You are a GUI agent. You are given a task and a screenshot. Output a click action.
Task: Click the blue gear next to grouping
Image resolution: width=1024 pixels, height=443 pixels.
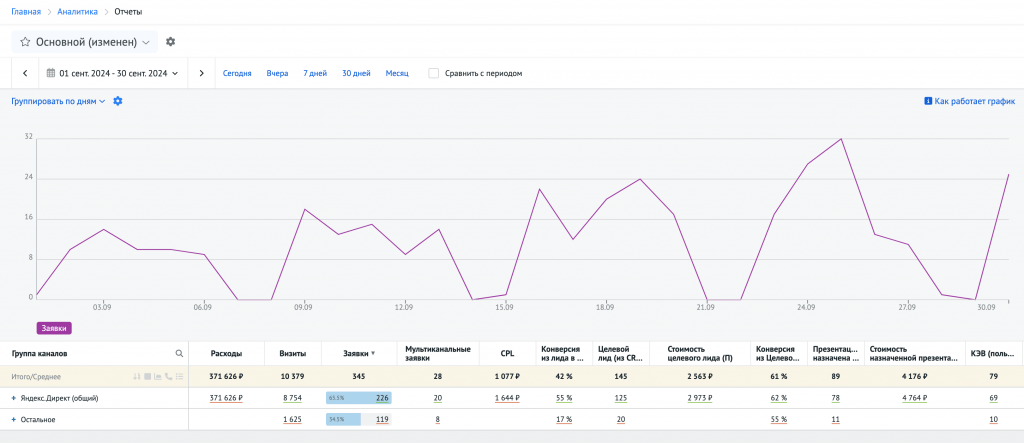pos(118,101)
